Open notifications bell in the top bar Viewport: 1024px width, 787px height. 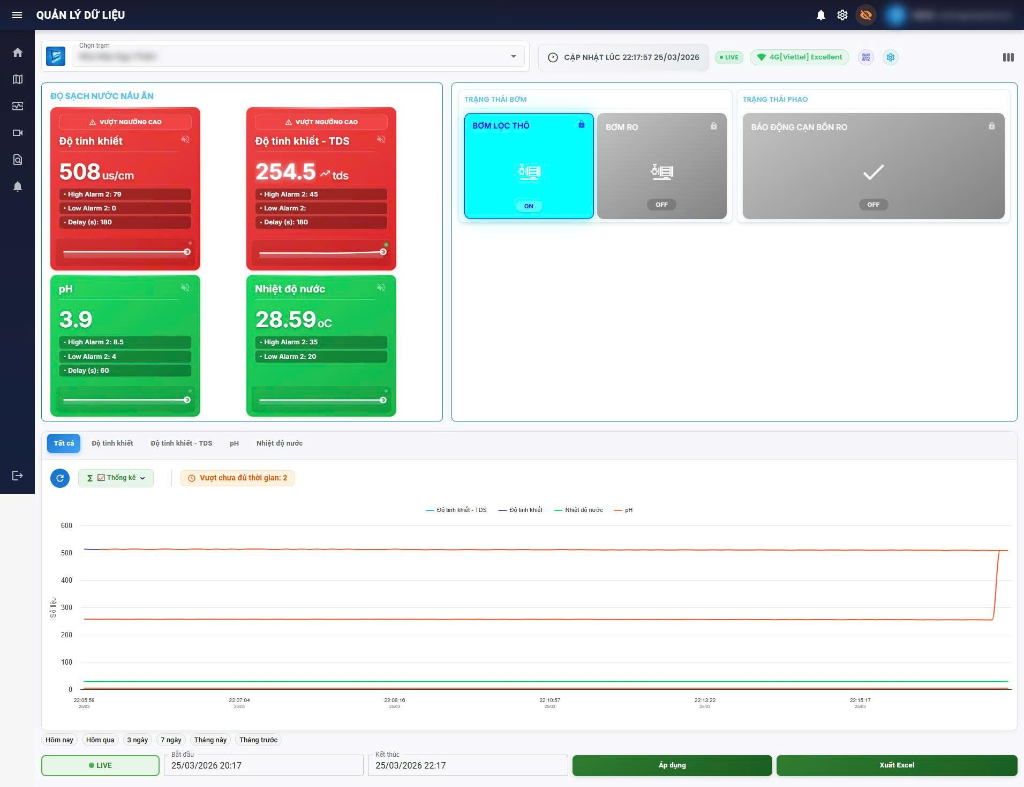pos(821,15)
